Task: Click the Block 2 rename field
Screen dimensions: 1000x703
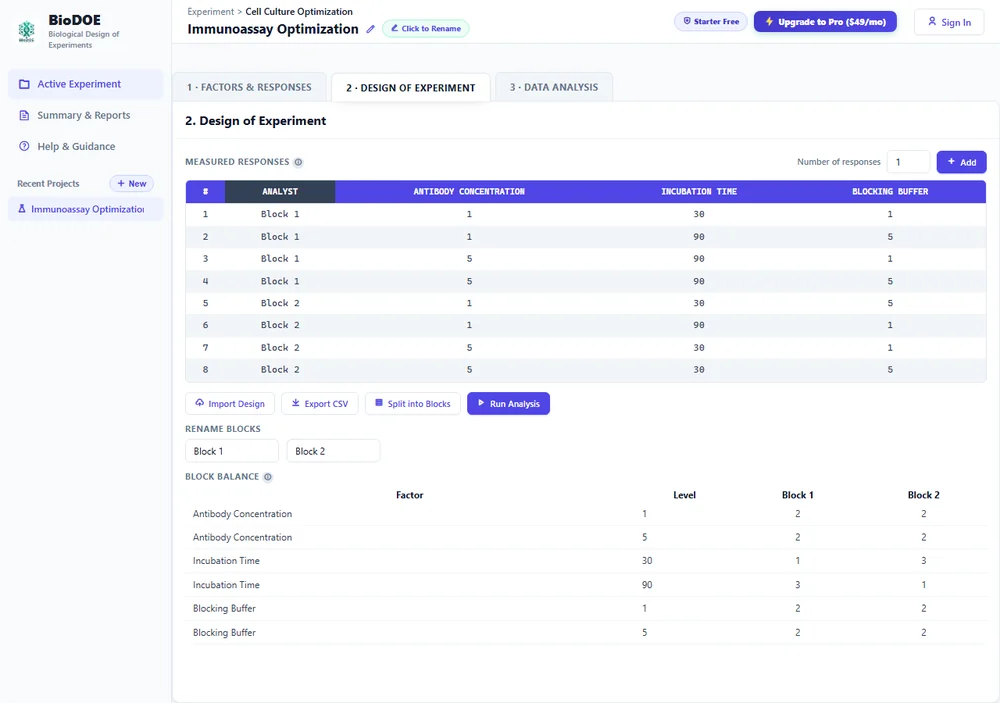Action: 333,451
